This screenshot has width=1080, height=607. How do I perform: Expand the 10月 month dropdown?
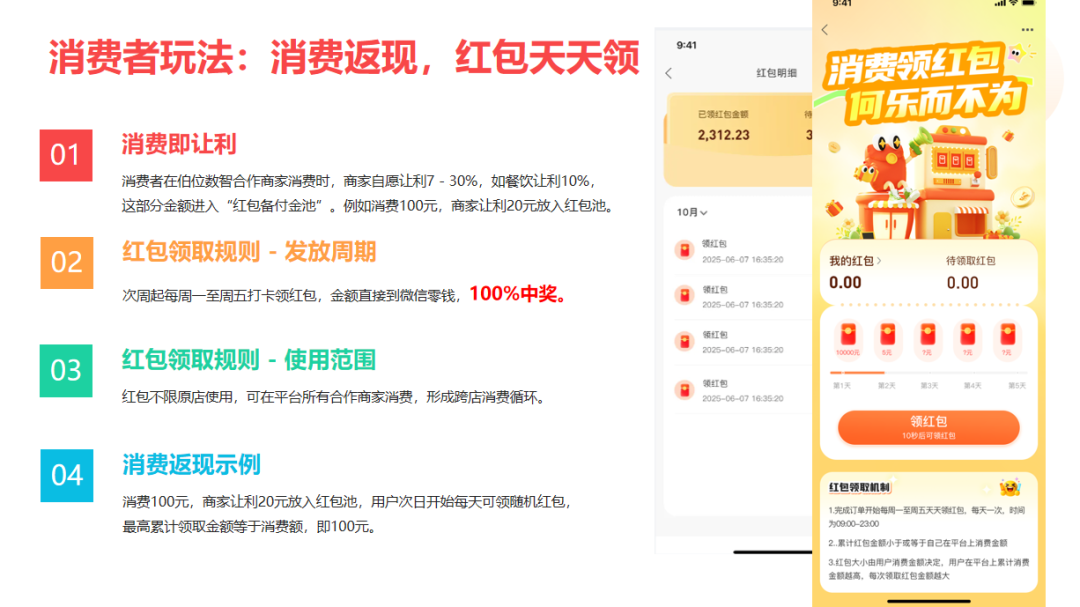692,212
